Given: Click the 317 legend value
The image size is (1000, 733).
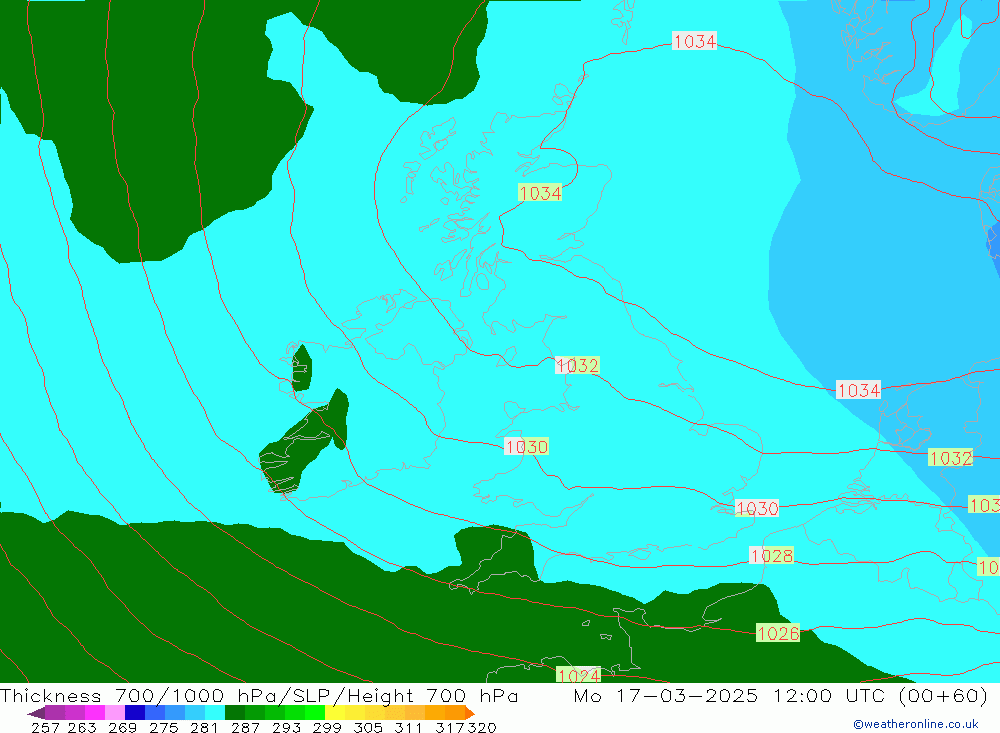Looking at the screenshot, I should click(x=449, y=727).
